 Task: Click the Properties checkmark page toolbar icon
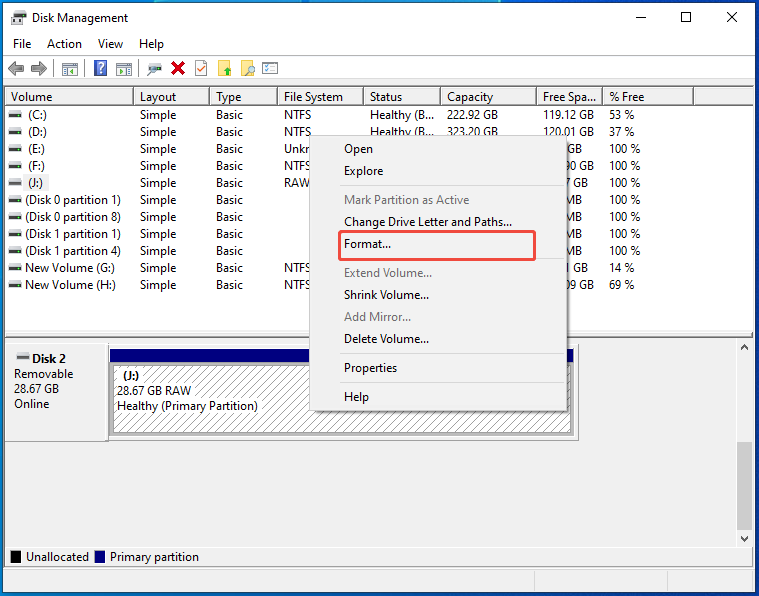coord(201,68)
